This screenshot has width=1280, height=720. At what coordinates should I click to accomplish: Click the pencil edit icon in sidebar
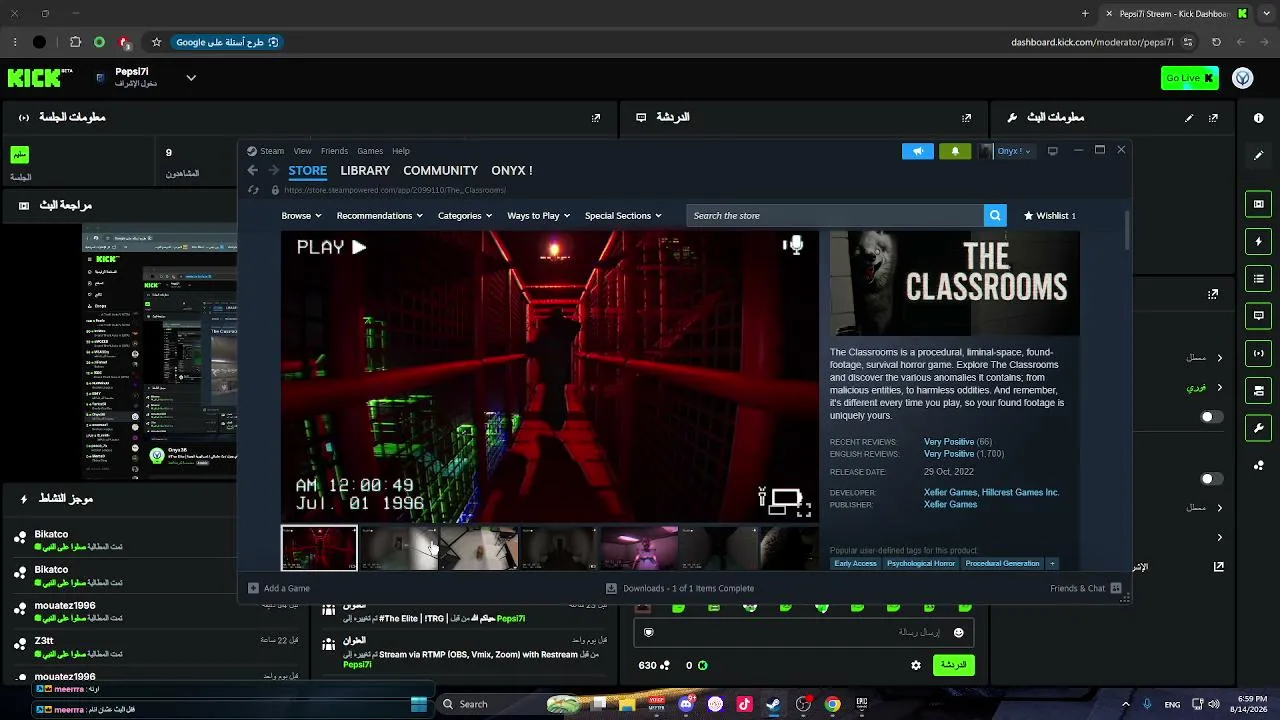click(x=1259, y=155)
